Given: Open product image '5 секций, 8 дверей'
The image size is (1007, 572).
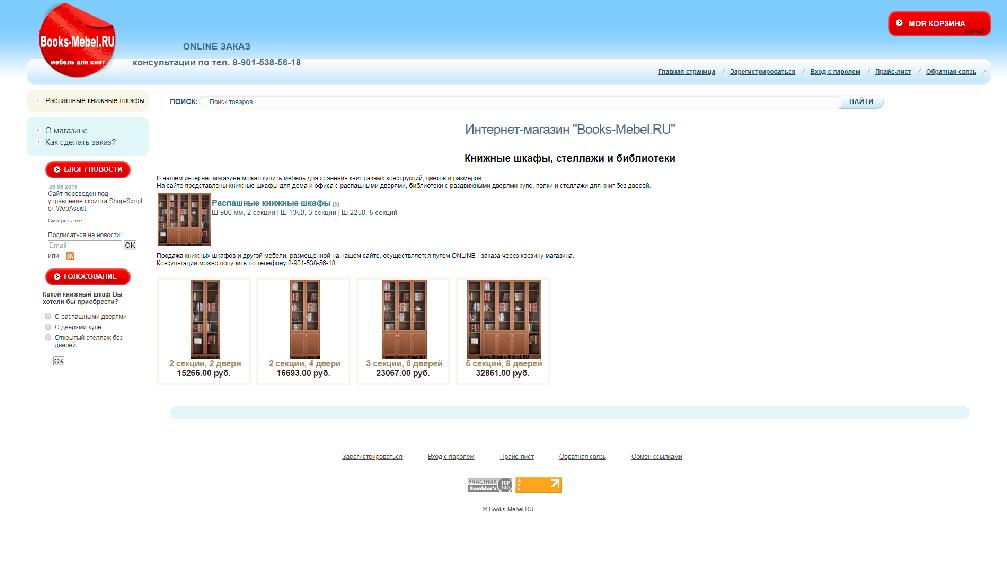Looking at the screenshot, I should pyautogui.click(x=504, y=319).
